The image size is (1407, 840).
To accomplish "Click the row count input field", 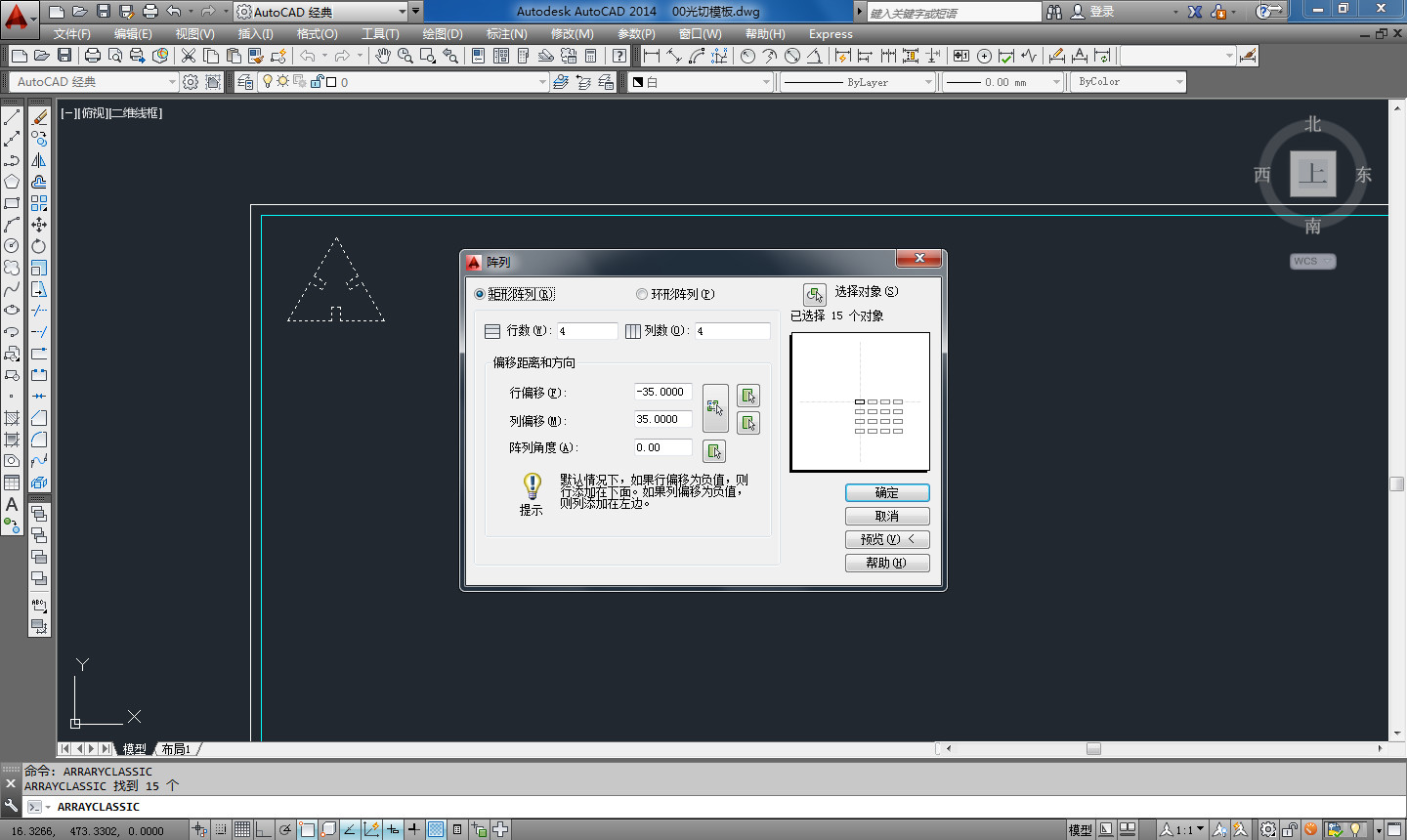I will [x=587, y=331].
